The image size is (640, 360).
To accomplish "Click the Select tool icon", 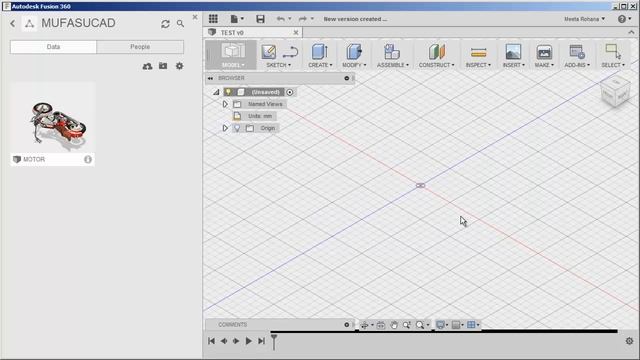I will point(613,52).
